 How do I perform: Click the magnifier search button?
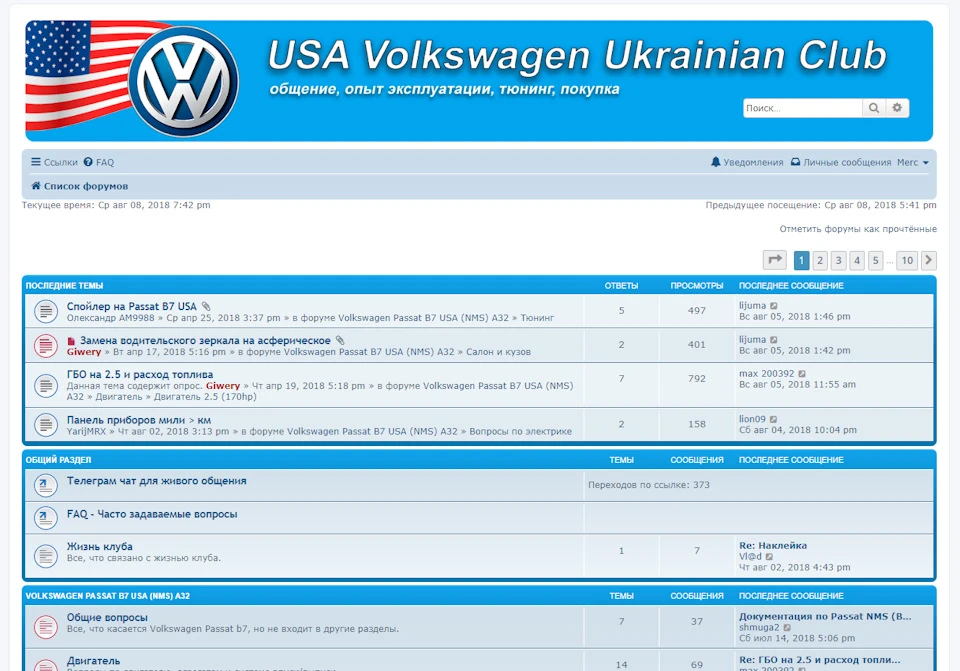(x=874, y=108)
